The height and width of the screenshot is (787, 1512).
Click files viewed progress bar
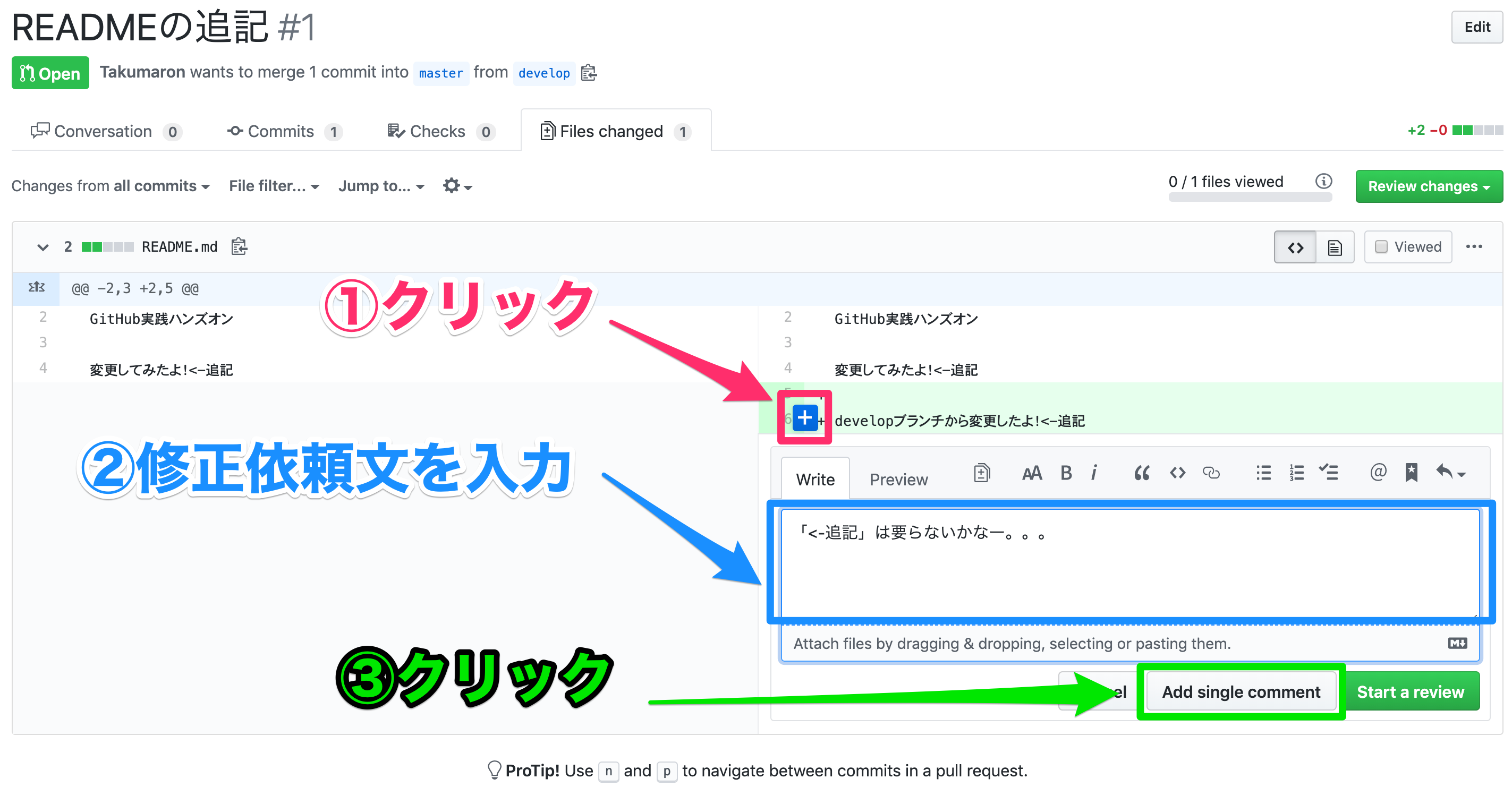click(x=1250, y=197)
